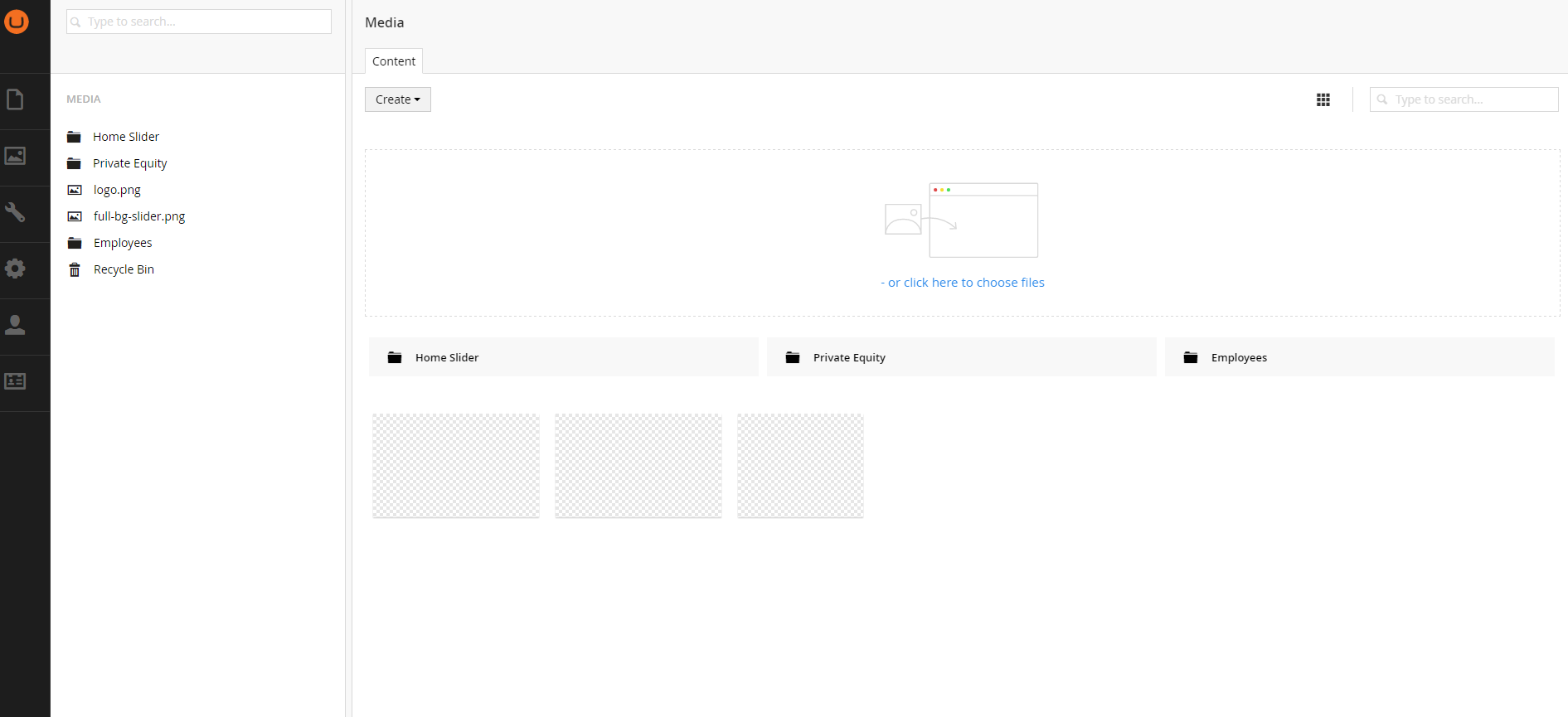
Task: Select the first media thumbnail
Action: point(456,466)
